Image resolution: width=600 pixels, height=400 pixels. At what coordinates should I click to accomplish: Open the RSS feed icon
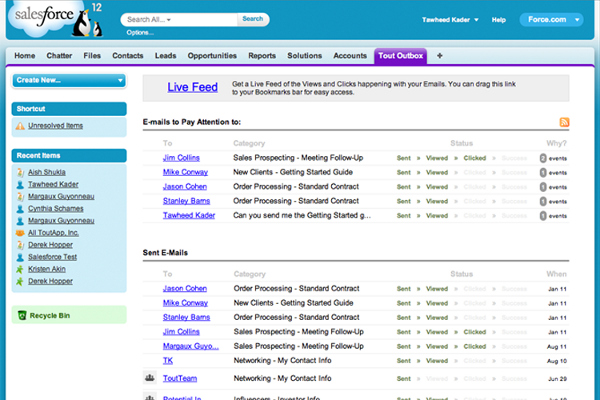[x=564, y=122]
